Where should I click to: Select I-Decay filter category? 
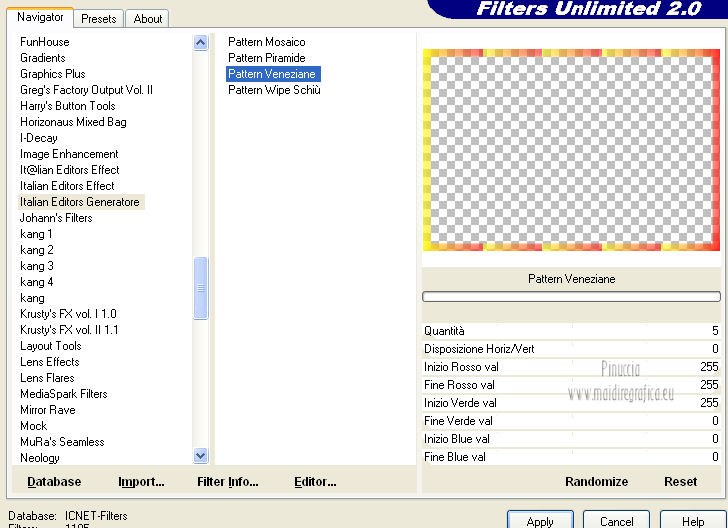click(39, 138)
